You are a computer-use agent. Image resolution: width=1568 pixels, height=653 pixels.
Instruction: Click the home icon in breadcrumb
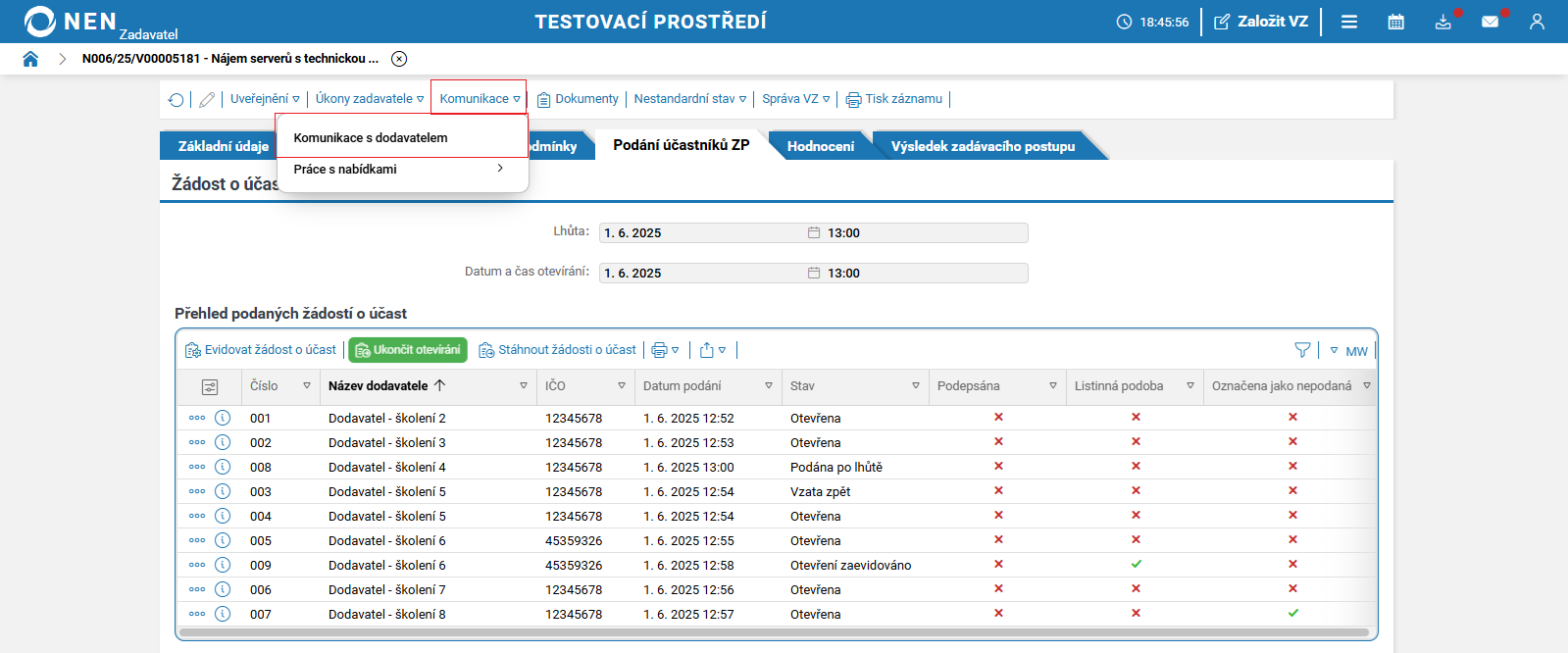[30, 59]
